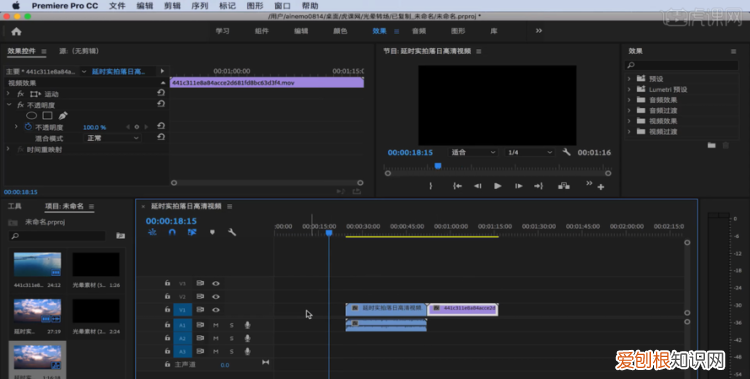Hide track V1 output with eye icon
This screenshot has width=750, height=379.
coord(216,310)
